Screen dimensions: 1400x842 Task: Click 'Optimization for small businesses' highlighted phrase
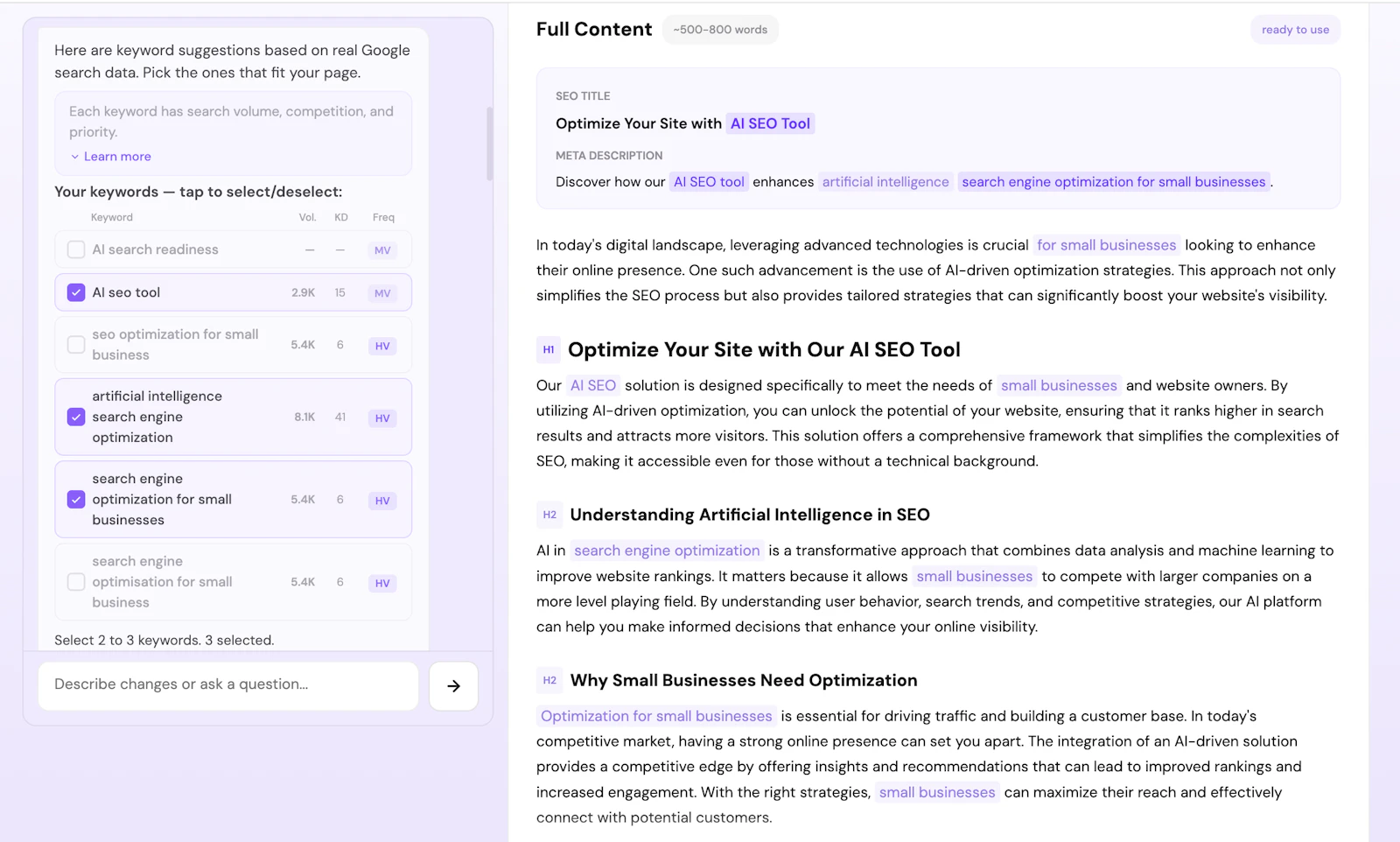pyautogui.click(x=656, y=716)
